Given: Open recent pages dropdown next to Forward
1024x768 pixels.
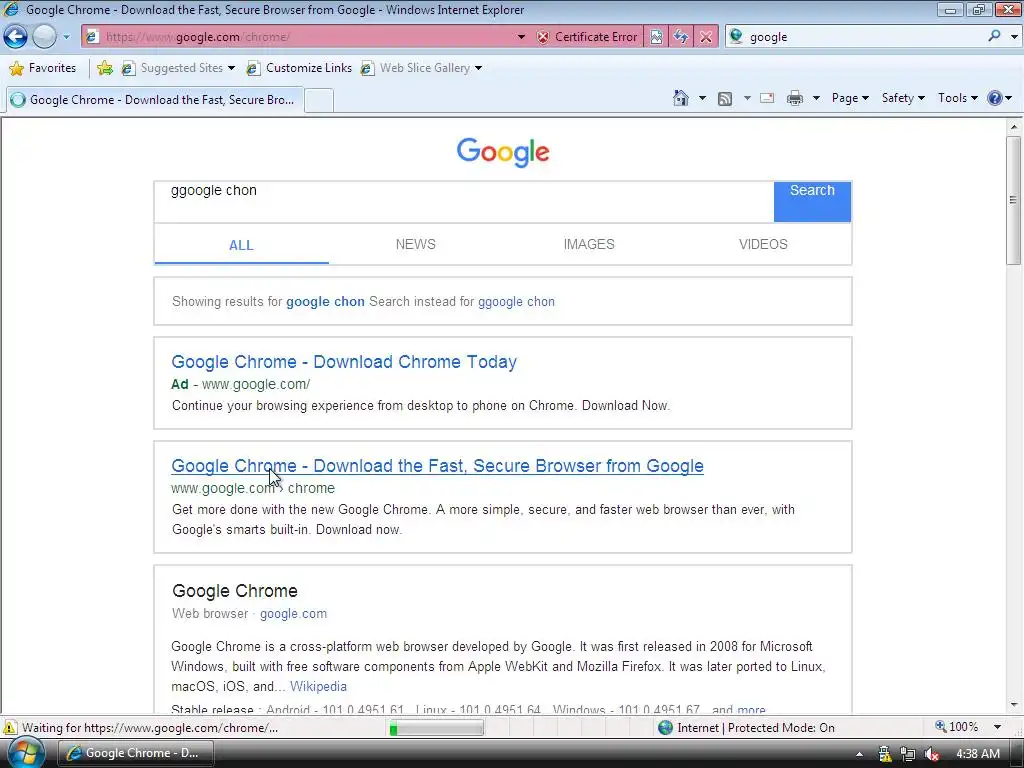Looking at the screenshot, I should click(x=66, y=37).
